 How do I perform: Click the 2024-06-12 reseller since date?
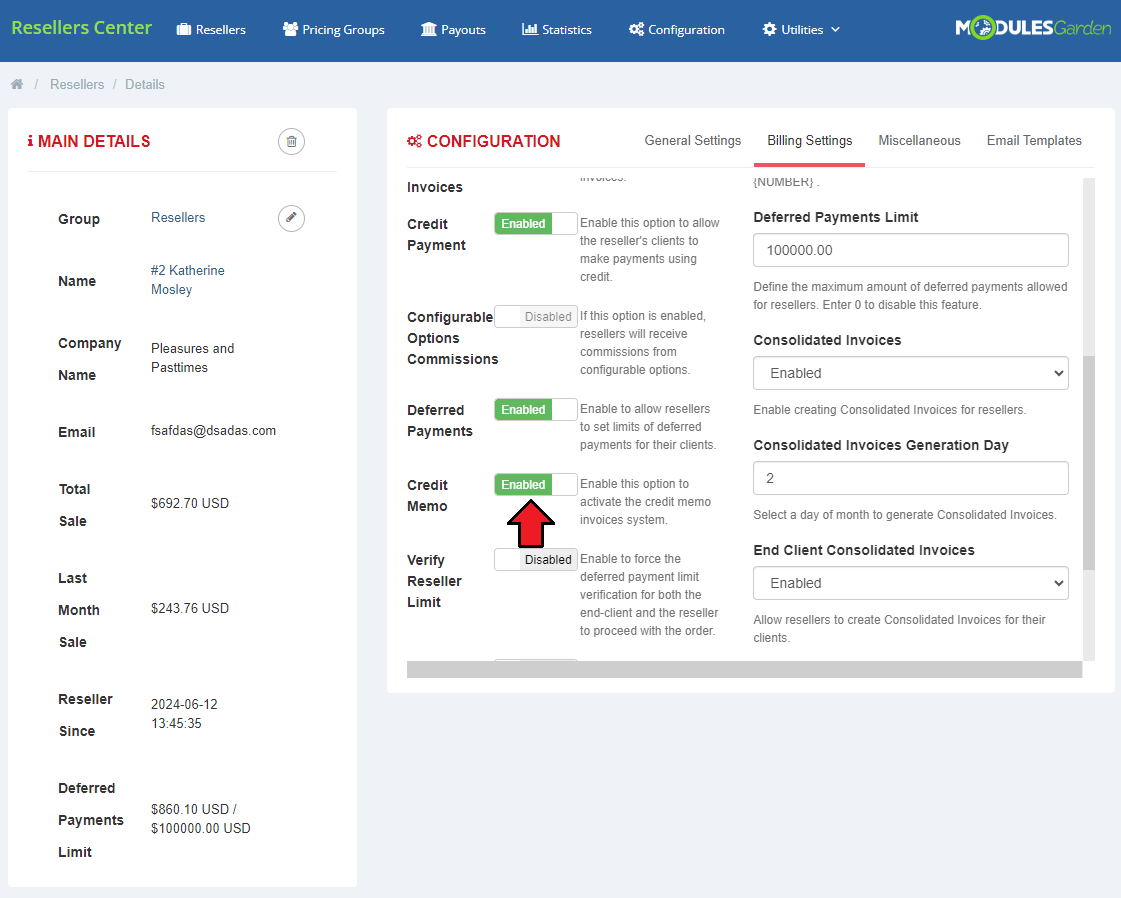coord(184,714)
